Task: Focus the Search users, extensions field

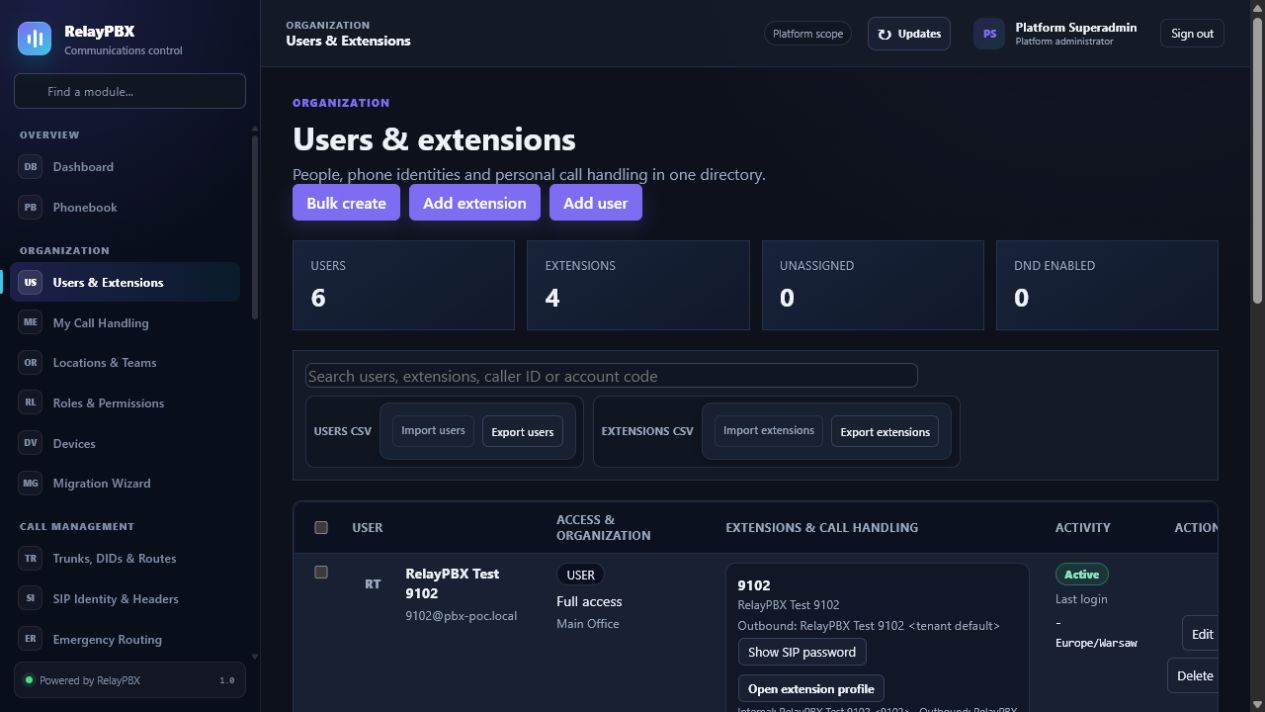Action: point(611,376)
